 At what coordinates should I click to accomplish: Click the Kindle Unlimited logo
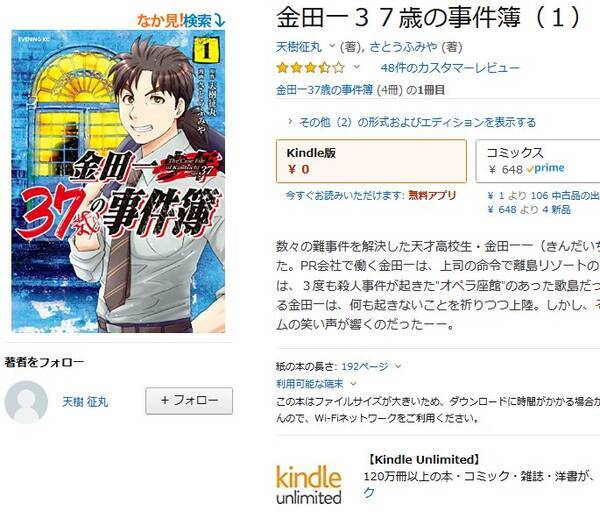point(308,484)
